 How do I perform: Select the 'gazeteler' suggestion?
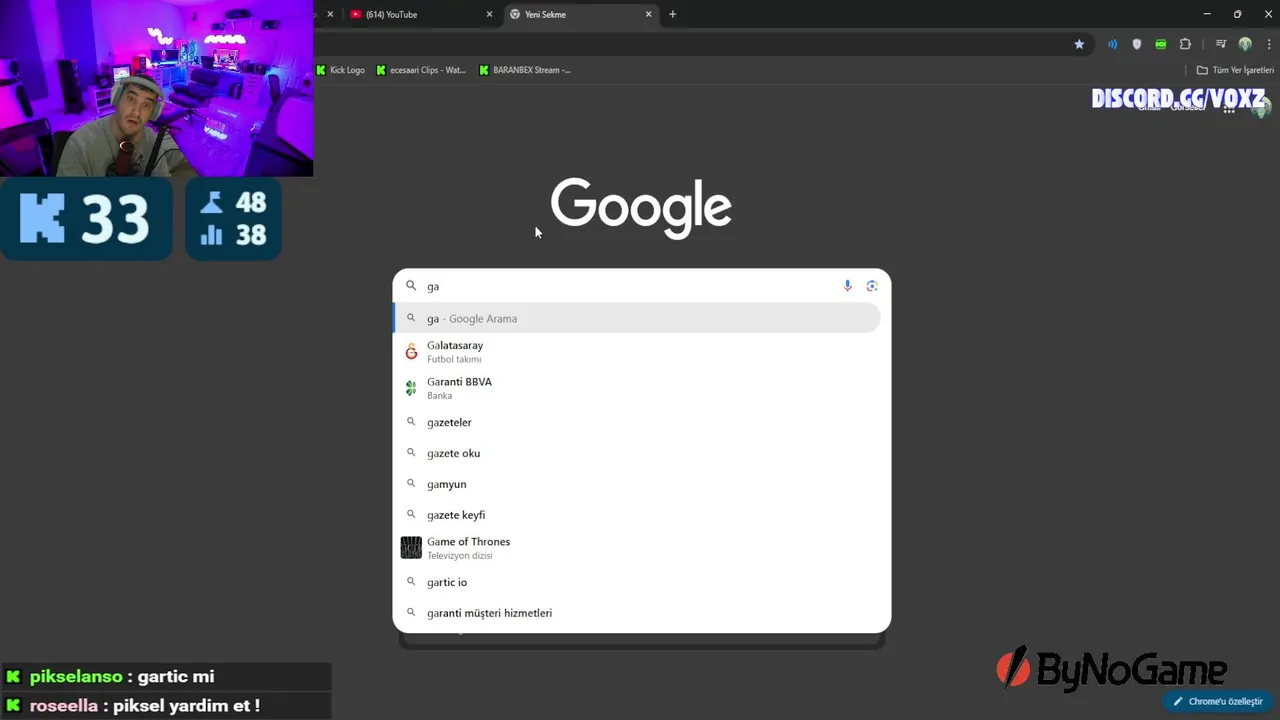[637, 422]
